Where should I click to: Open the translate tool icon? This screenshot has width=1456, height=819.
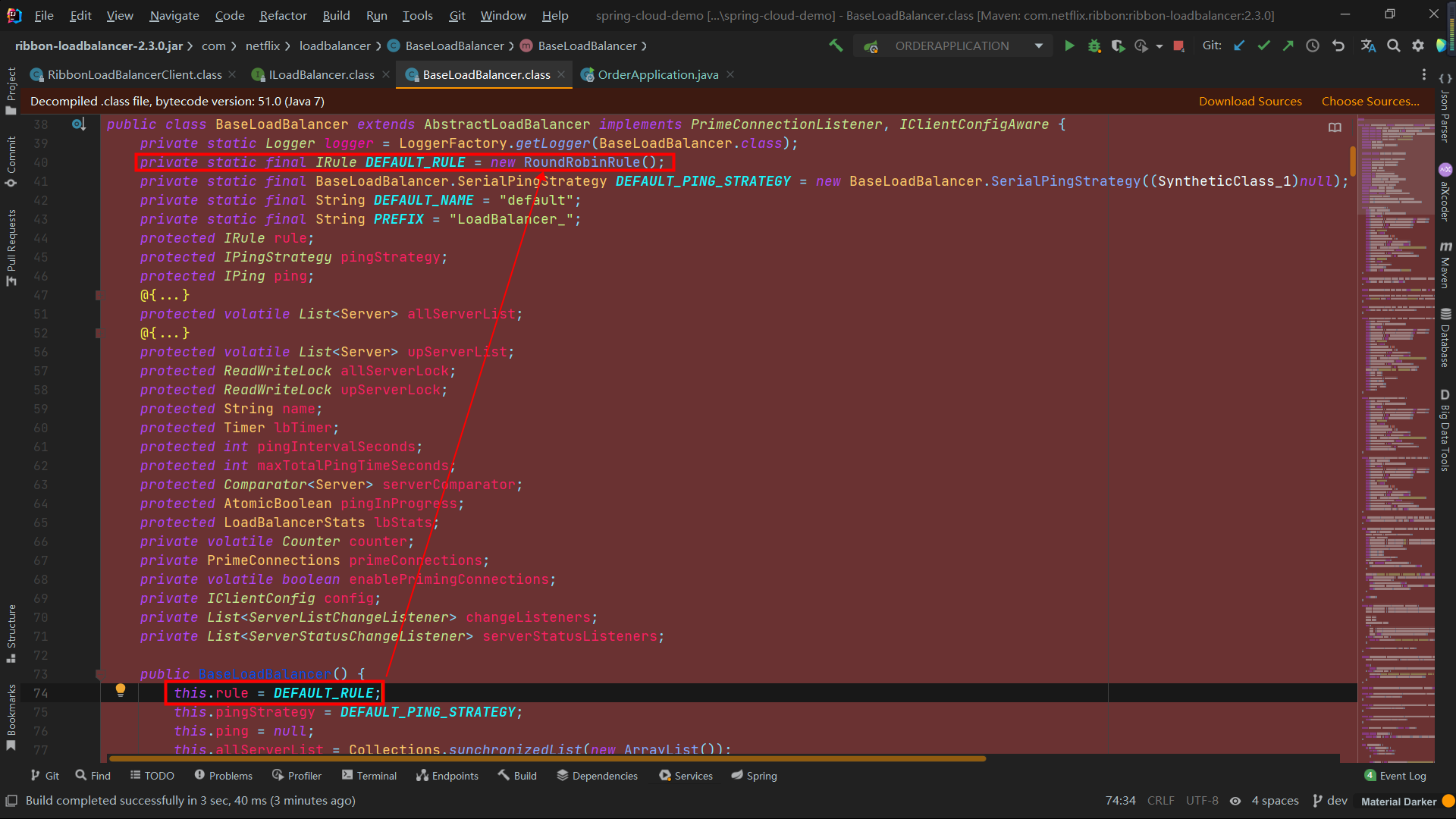pos(1368,46)
